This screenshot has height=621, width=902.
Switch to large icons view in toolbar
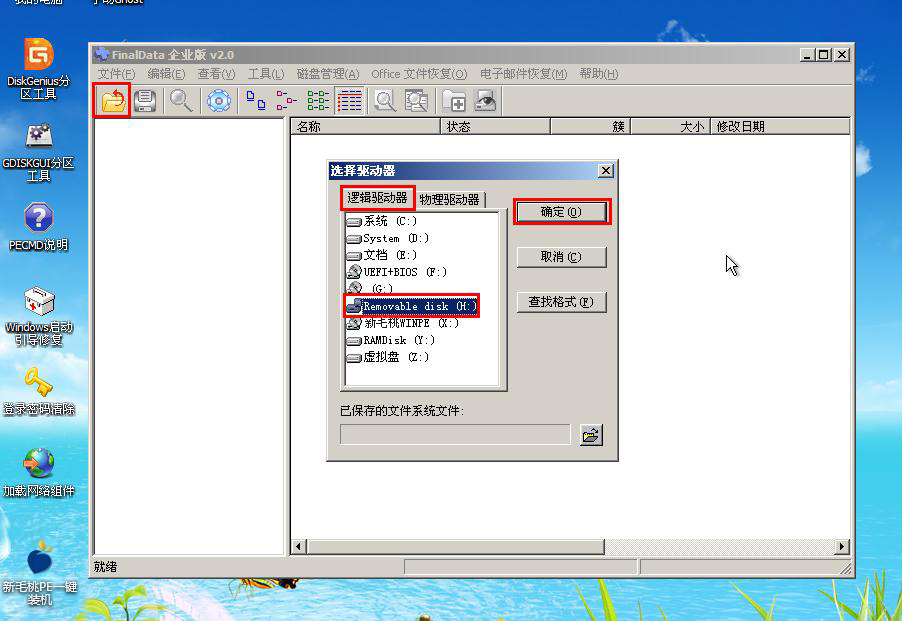[x=255, y=101]
